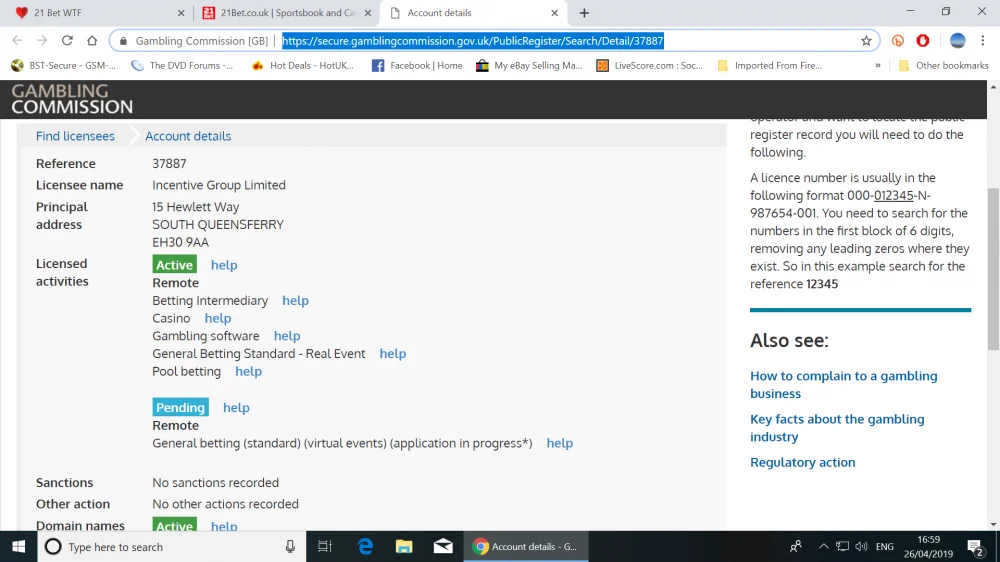Open Regulatory action link
The height and width of the screenshot is (562, 1000).
(802, 462)
